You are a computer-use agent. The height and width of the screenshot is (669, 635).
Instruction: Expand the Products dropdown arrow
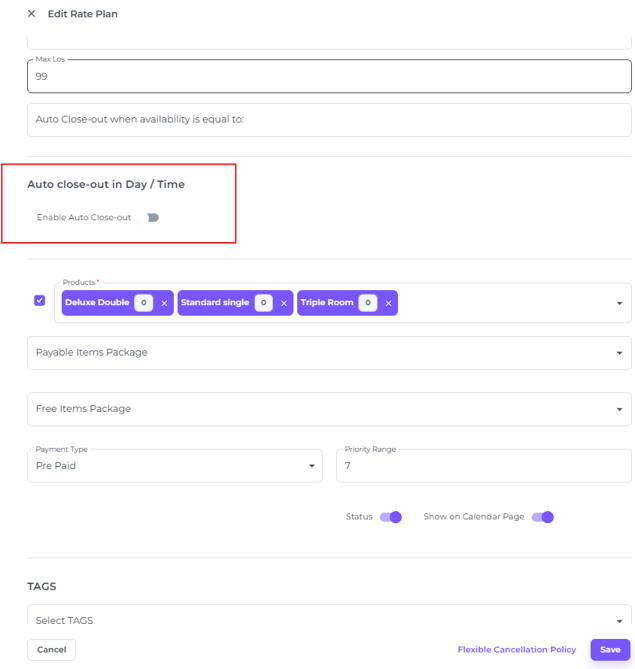[619, 303]
